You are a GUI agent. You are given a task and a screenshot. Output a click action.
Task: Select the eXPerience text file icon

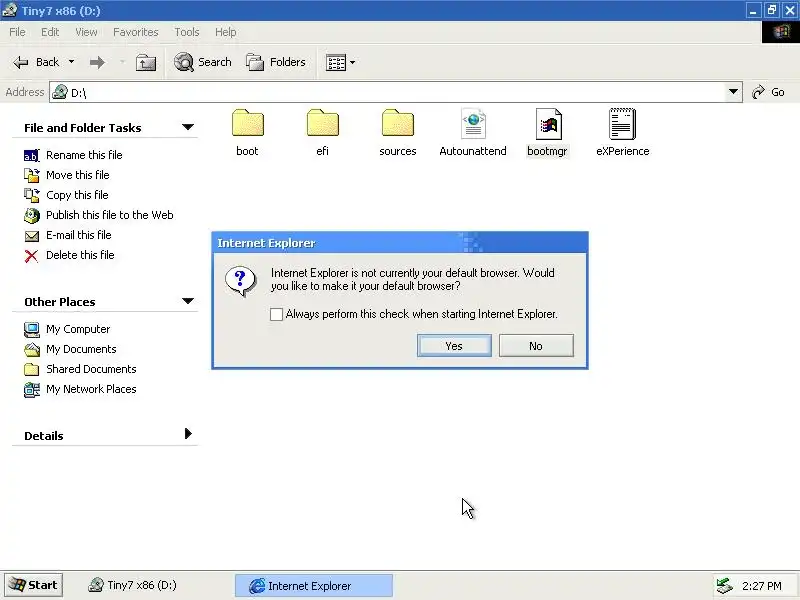point(622,123)
